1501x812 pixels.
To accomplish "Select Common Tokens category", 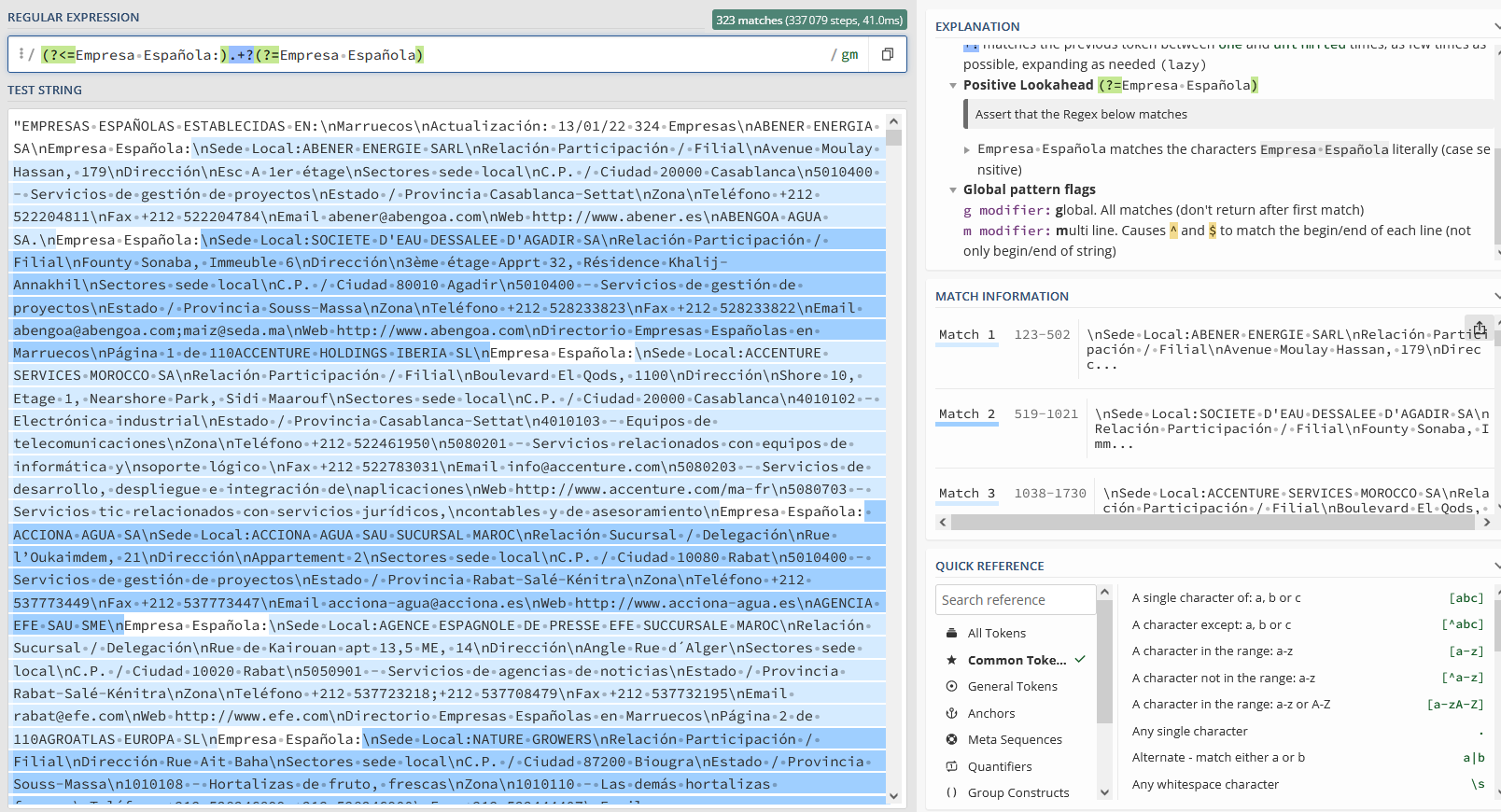I will 1016,660.
